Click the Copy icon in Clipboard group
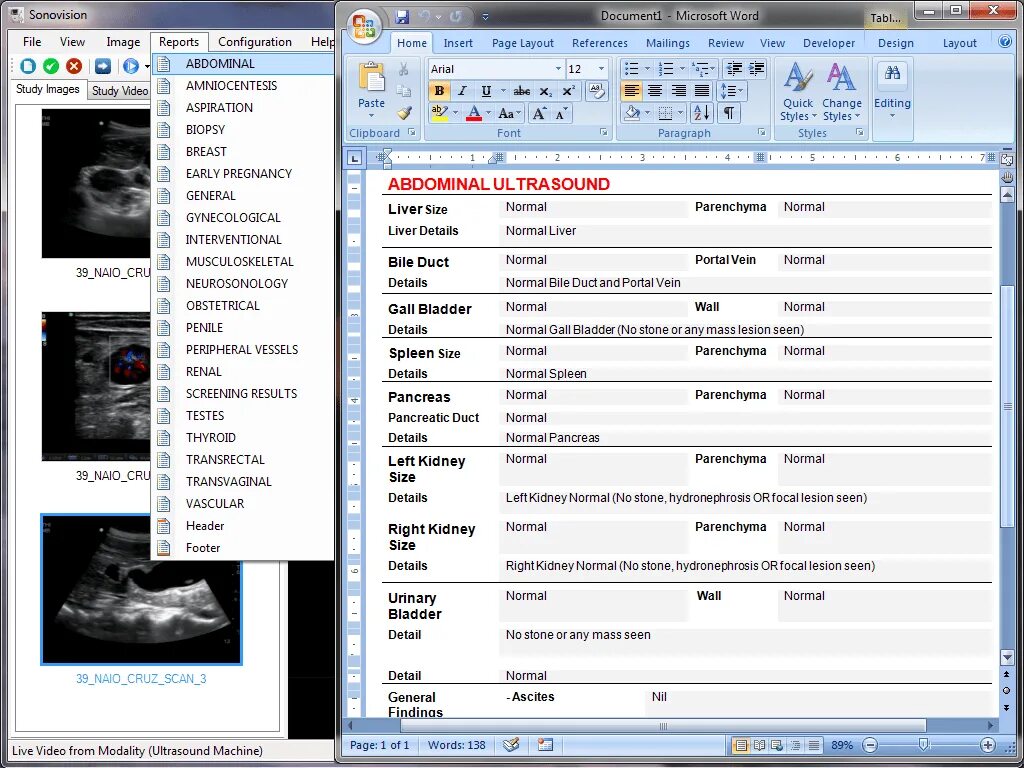 404,91
